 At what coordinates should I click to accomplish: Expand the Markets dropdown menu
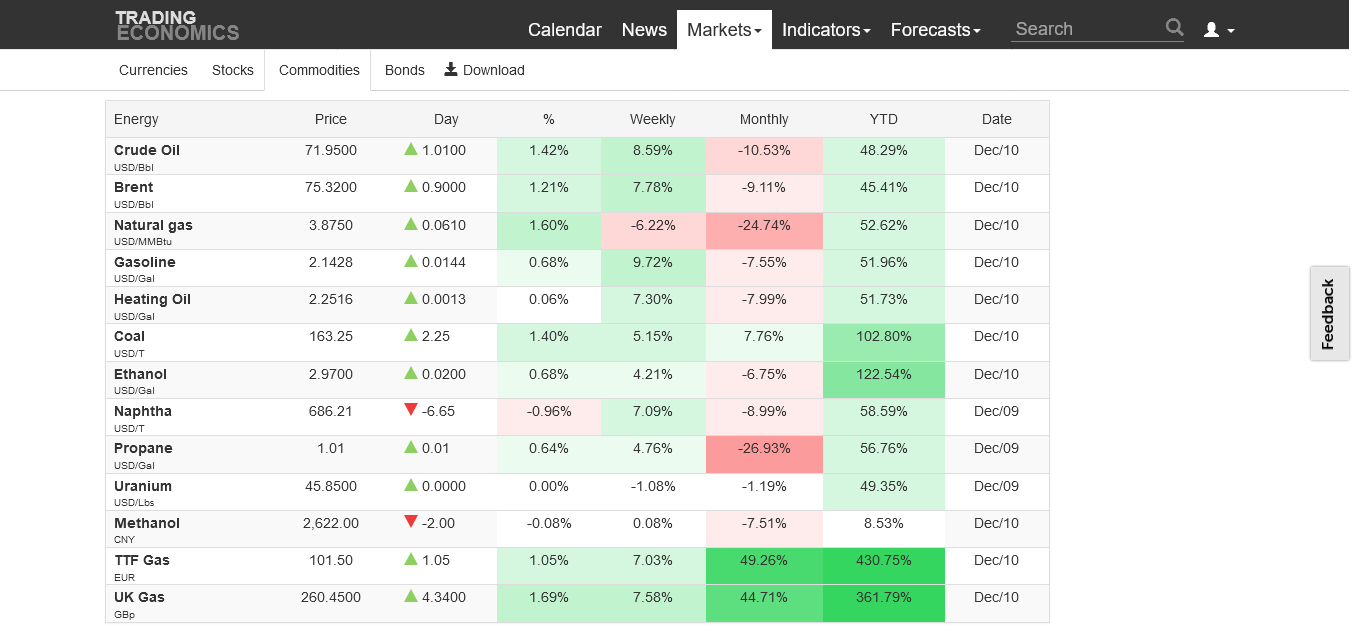(x=724, y=30)
